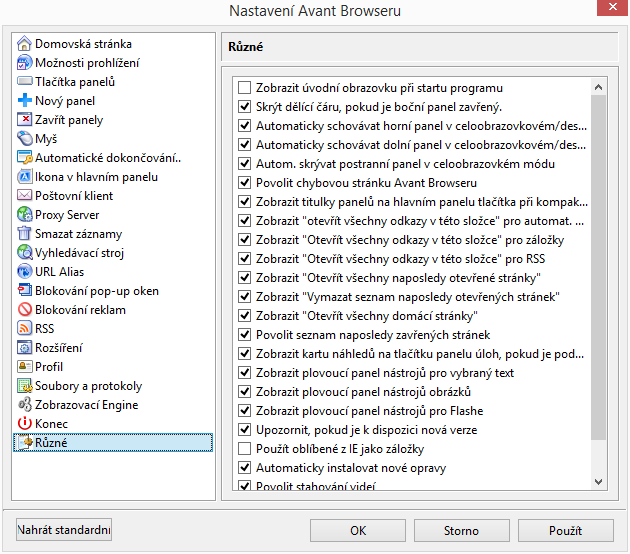Click the Profil card icon
630x554 pixels.
tap(25, 366)
